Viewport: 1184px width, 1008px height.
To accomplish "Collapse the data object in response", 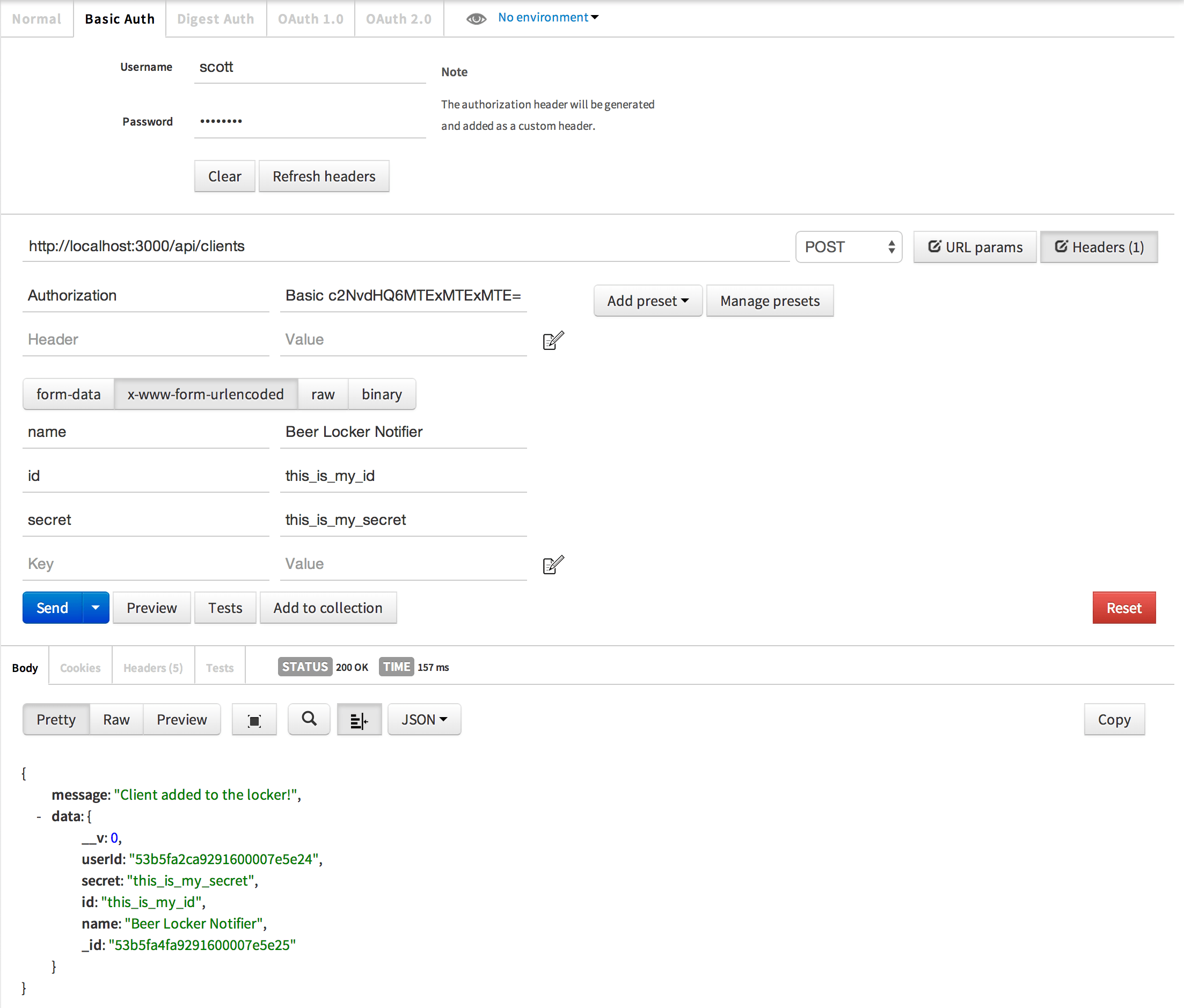I will point(39,816).
